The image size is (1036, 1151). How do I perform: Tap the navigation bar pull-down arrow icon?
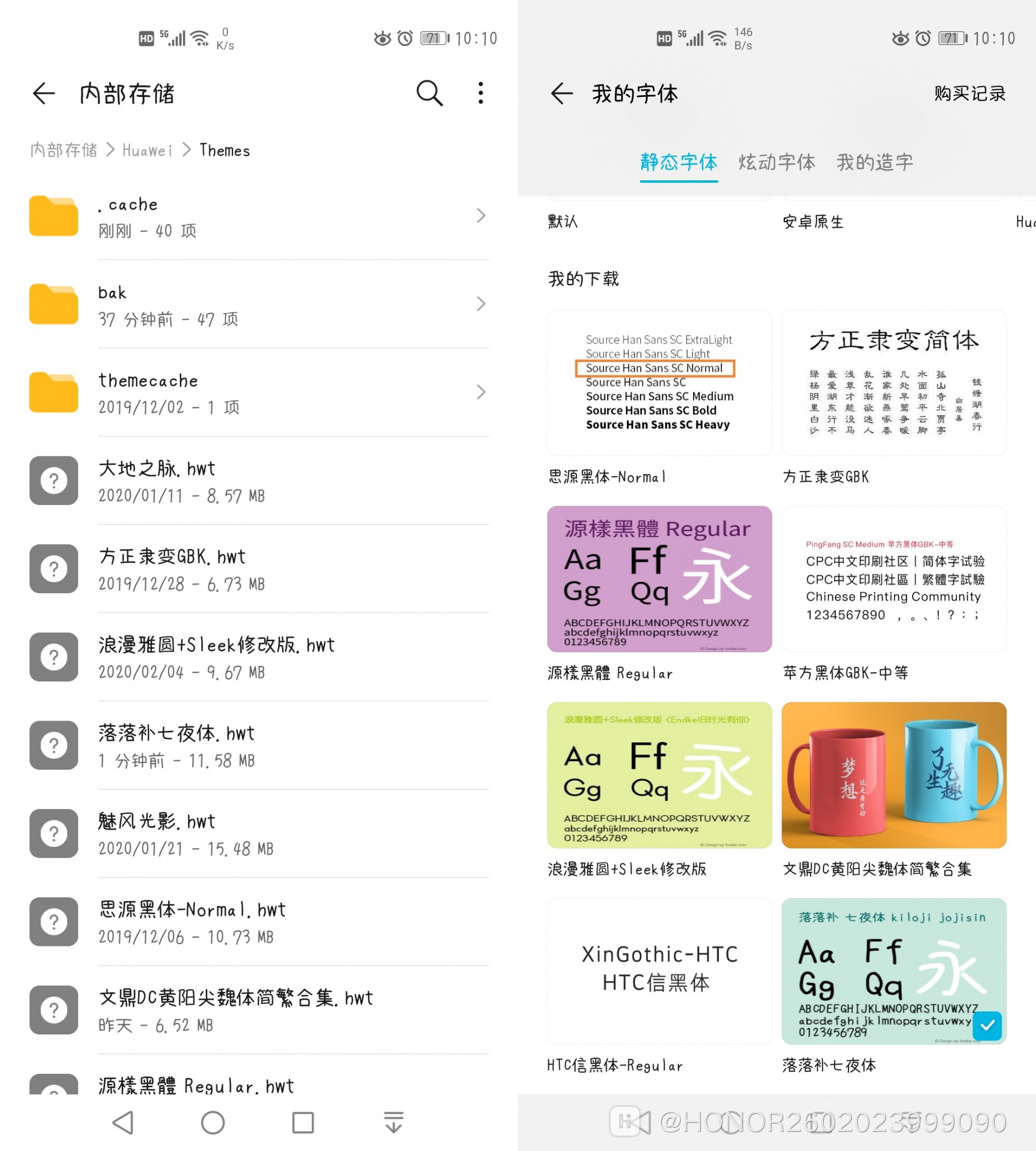tap(393, 1123)
